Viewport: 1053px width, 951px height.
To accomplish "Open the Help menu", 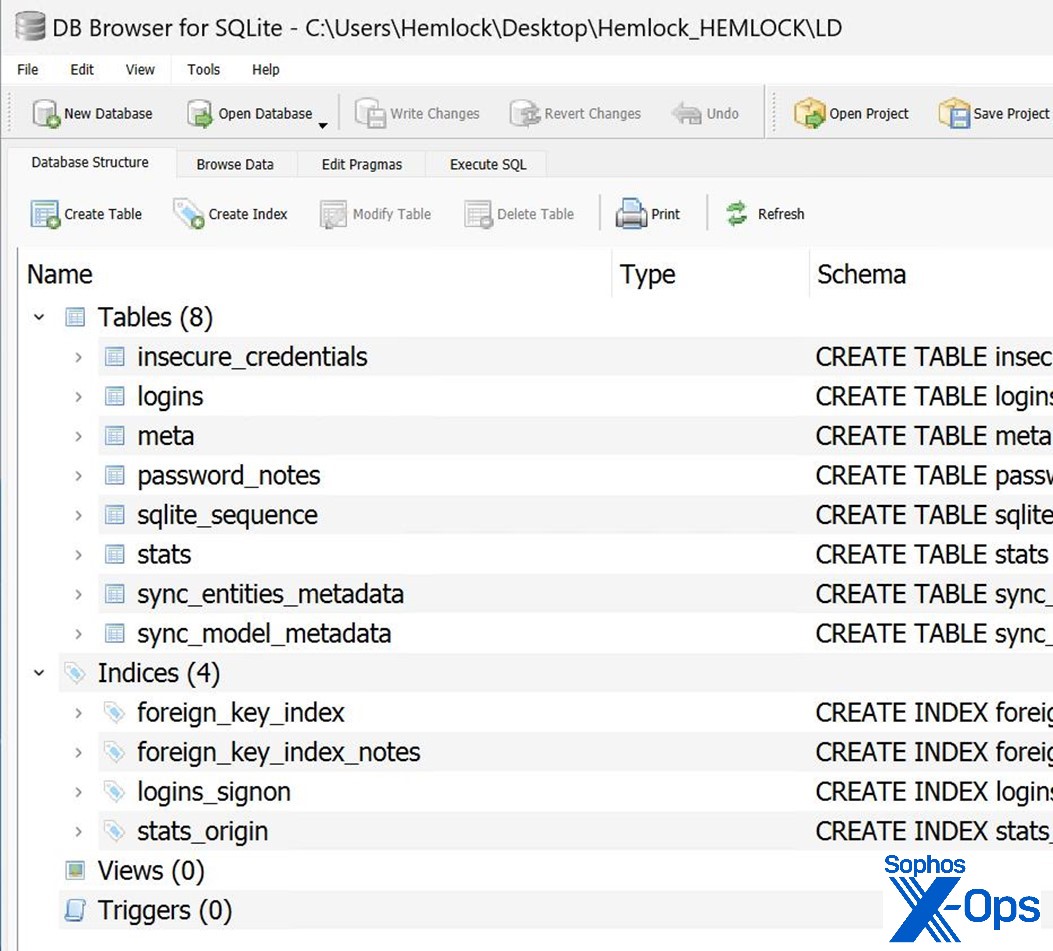I will click(265, 69).
